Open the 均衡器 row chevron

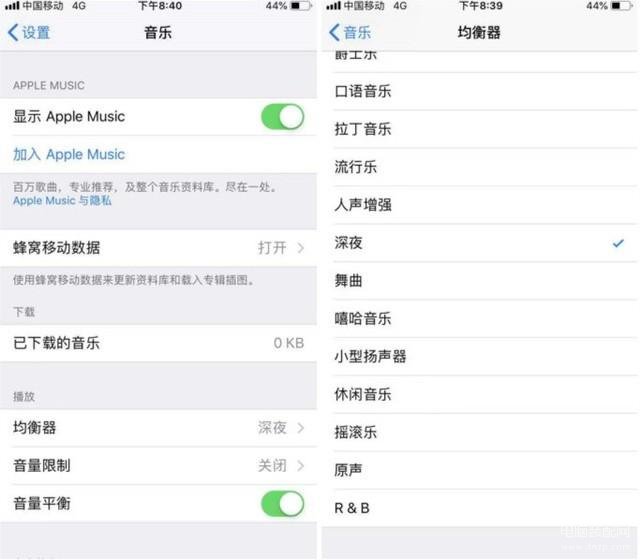[x=301, y=428]
